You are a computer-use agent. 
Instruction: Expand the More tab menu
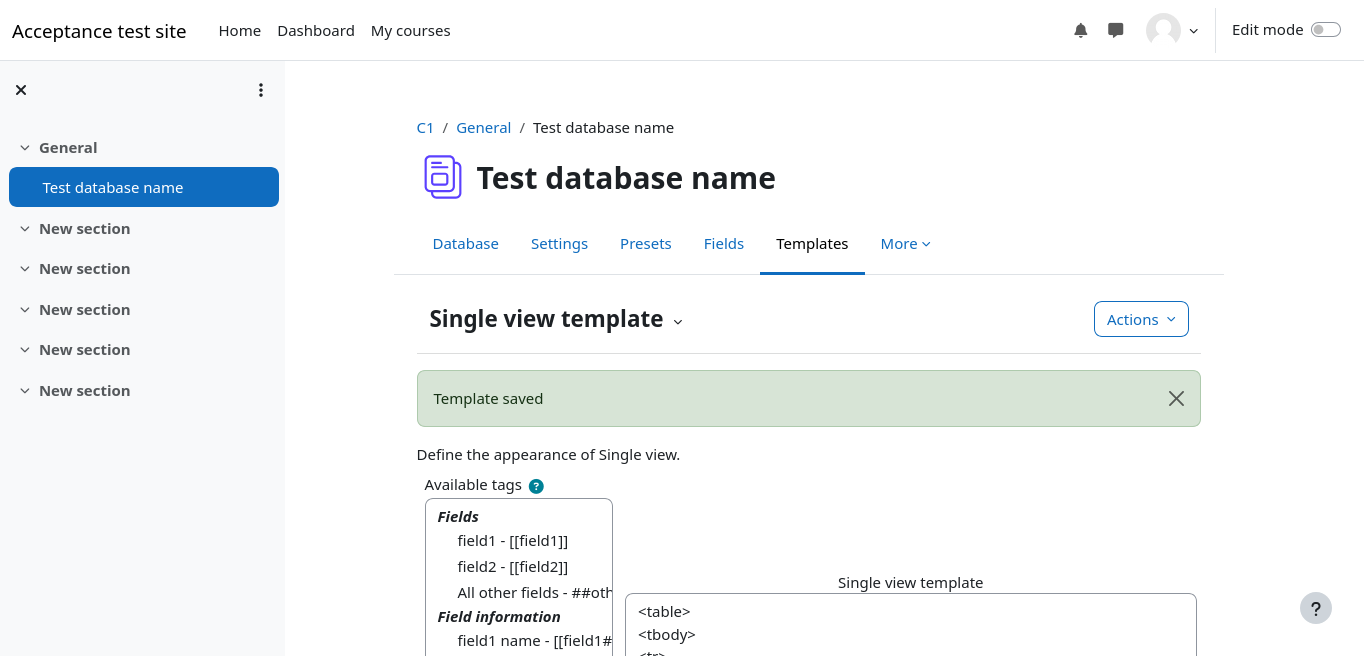[905, 244]
